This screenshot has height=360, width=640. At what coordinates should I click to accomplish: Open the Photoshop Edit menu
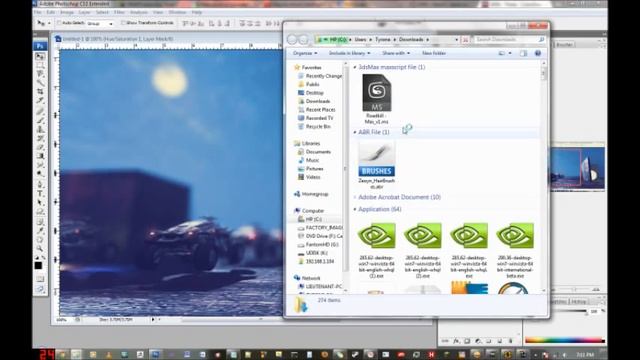click(51, 13)
